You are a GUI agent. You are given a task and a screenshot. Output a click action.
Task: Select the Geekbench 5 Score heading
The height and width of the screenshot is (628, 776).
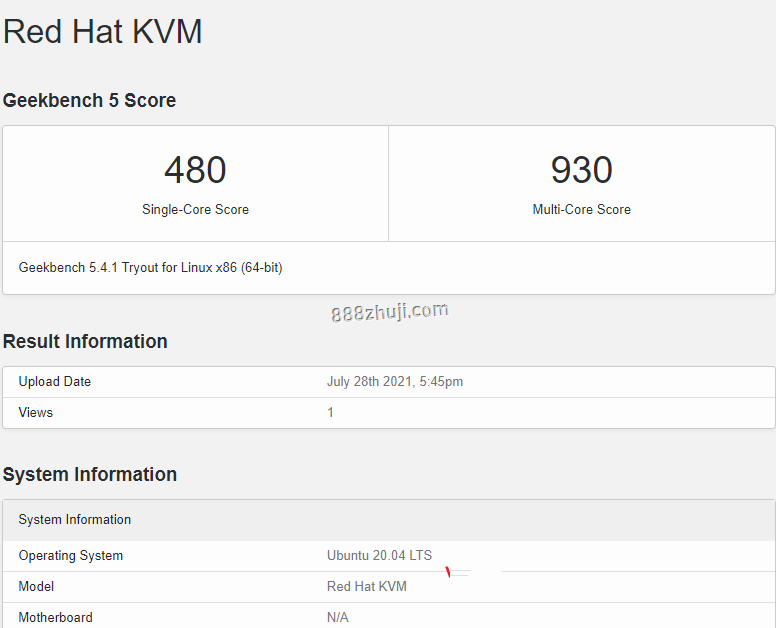click(x=89, y=100)
